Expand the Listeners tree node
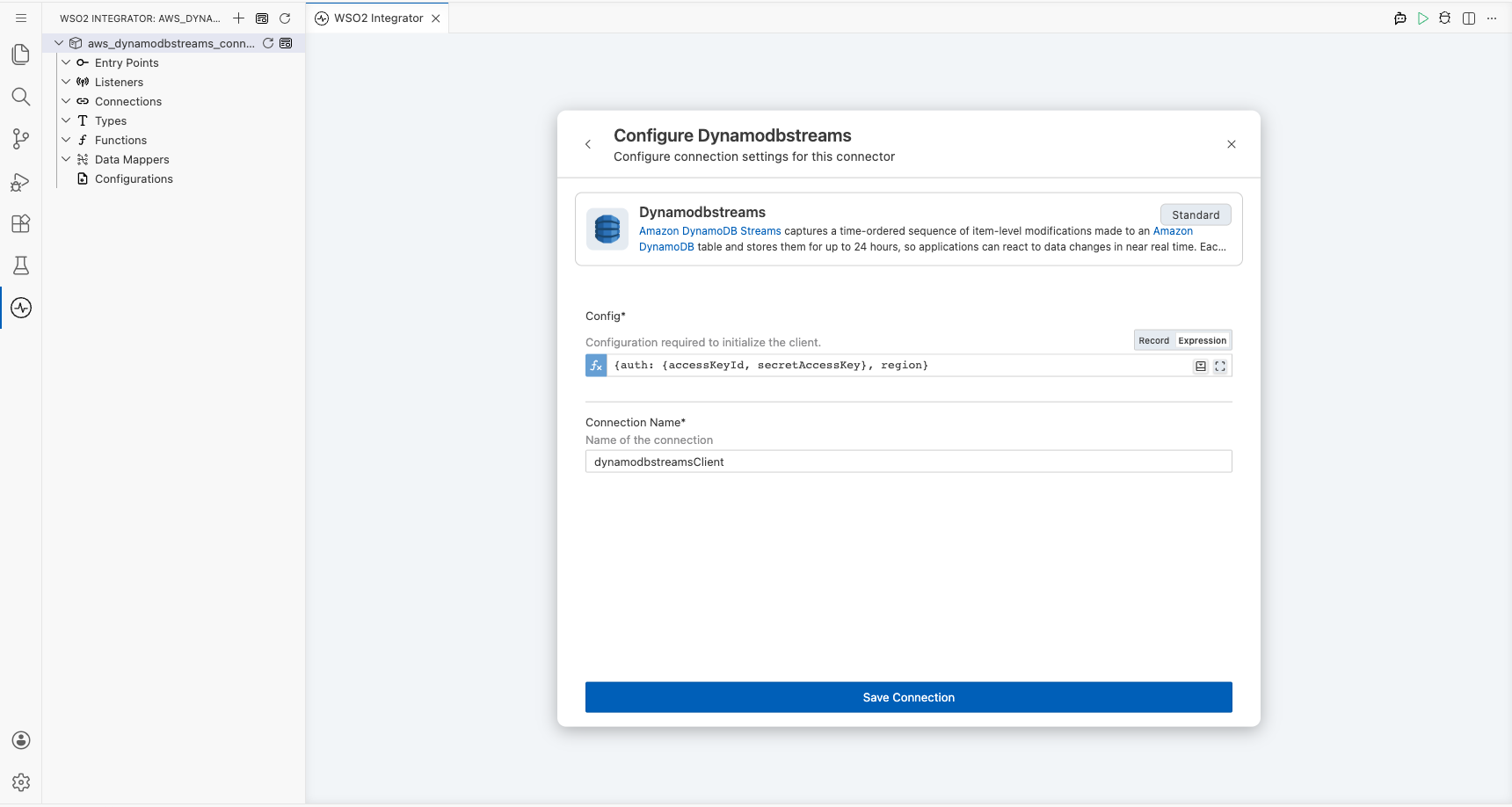Viewport: 1512px width, 807px height. pyautogui.click(x=66, y=82)
